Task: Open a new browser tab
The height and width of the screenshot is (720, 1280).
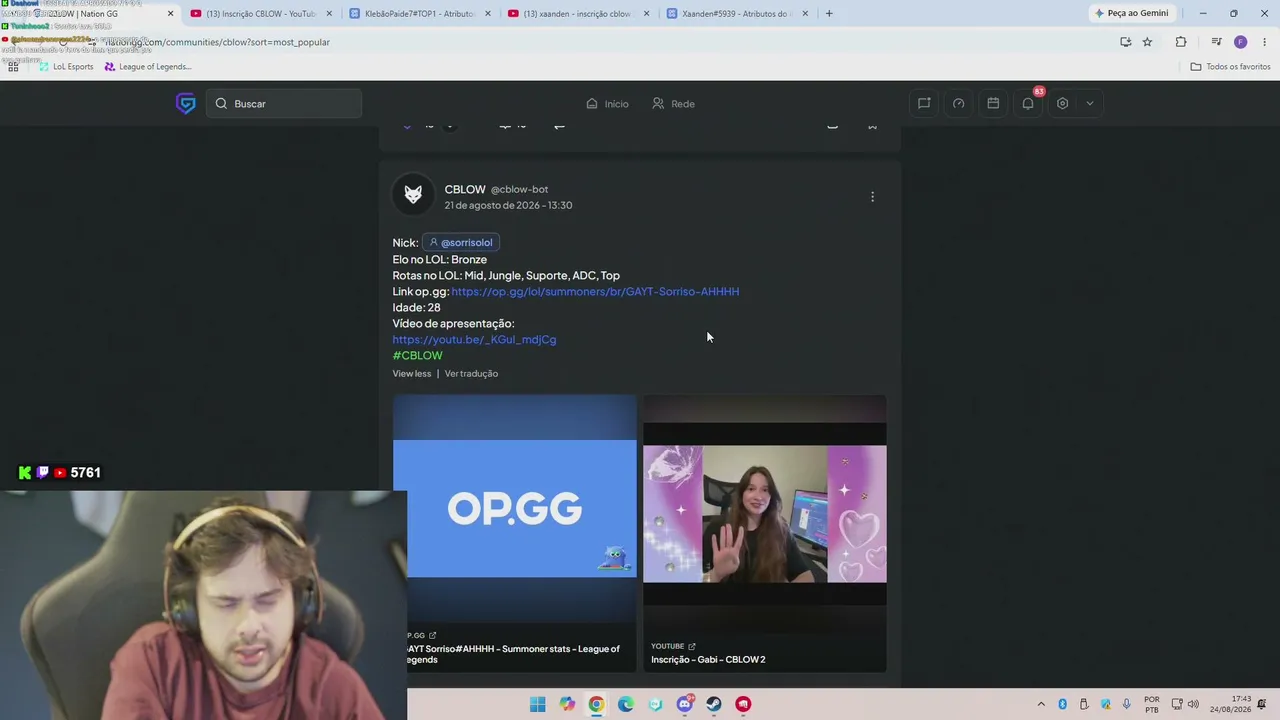Action: 829,14
